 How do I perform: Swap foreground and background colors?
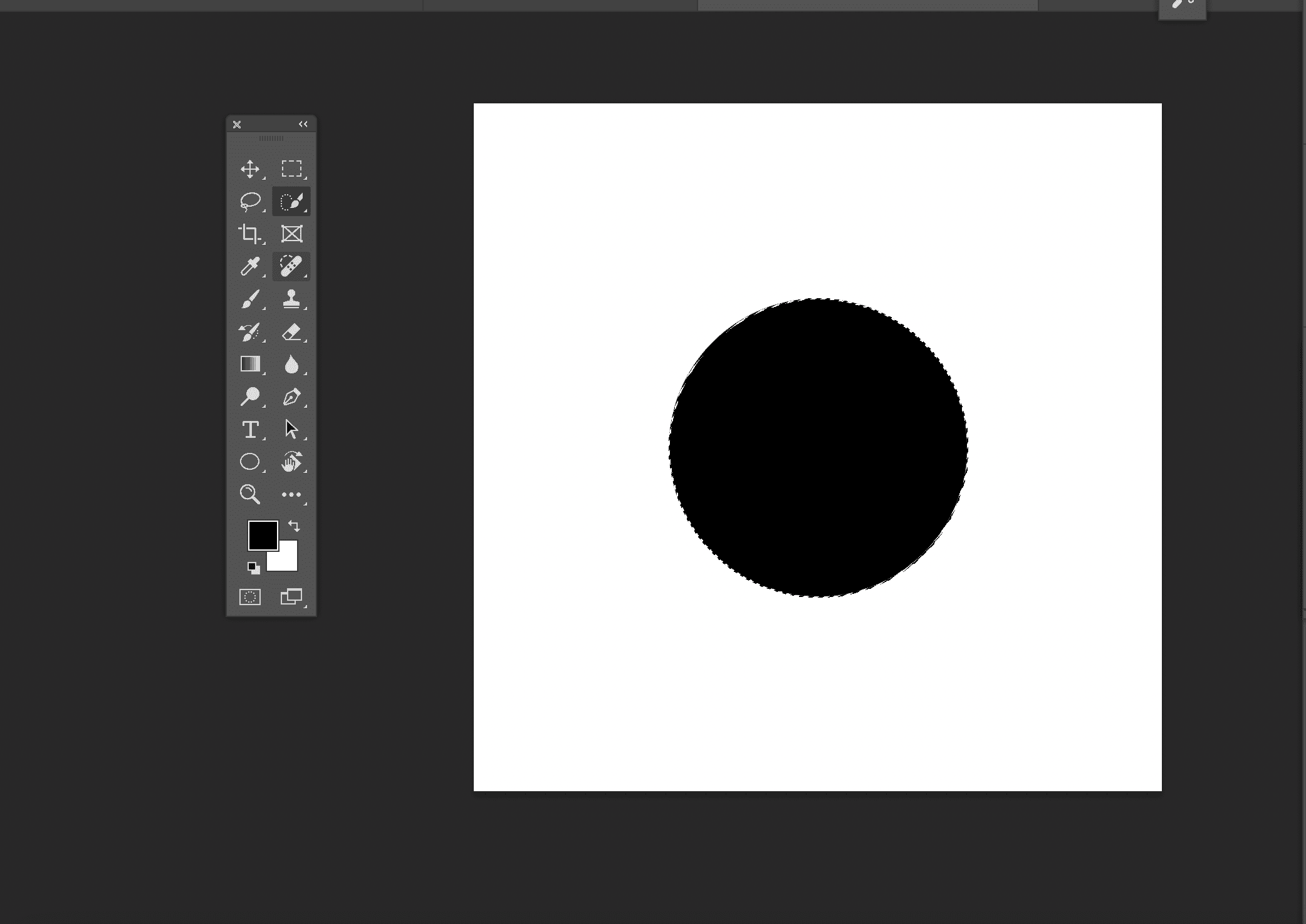tap(294, 526)
